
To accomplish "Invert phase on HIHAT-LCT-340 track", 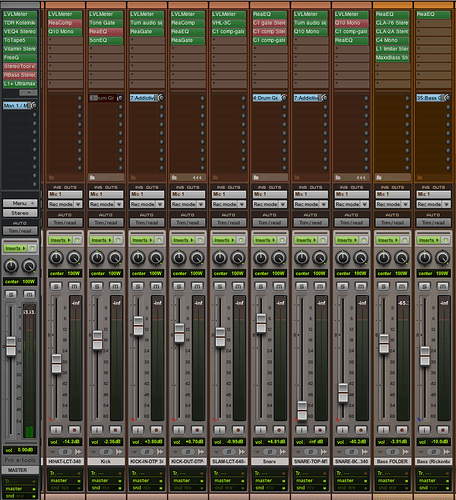I will tap(65, 452).
